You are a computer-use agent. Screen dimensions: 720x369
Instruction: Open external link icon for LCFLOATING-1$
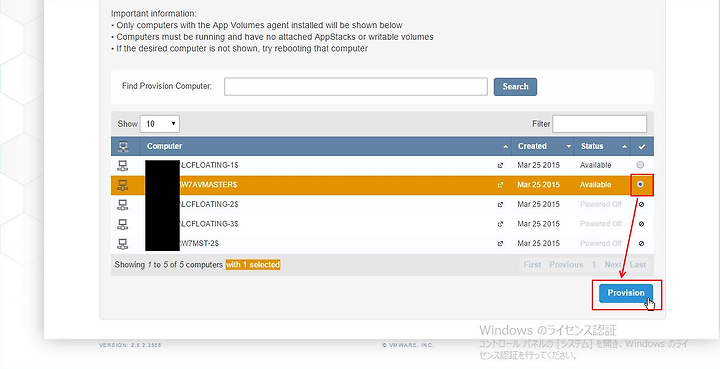click(x=501, y=166)
